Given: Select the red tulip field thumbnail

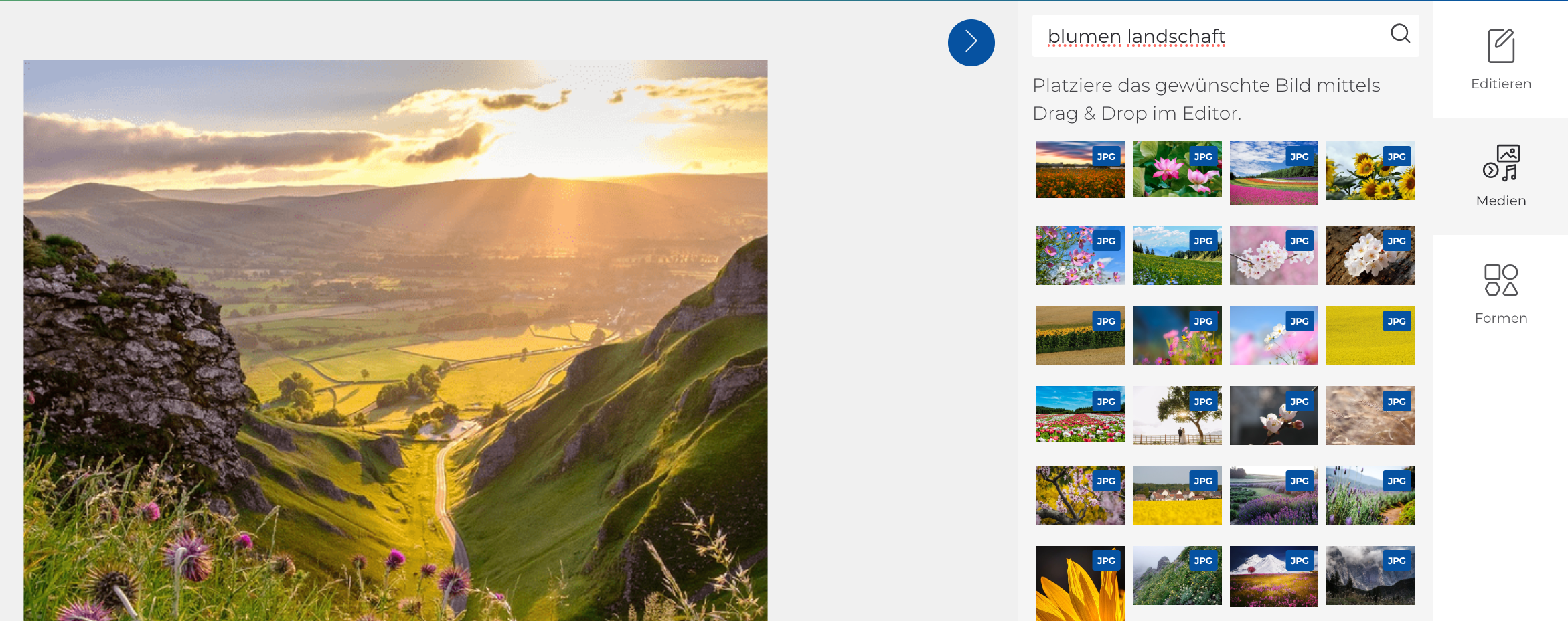Looking at the screenshot, I should click(1080, 416).
